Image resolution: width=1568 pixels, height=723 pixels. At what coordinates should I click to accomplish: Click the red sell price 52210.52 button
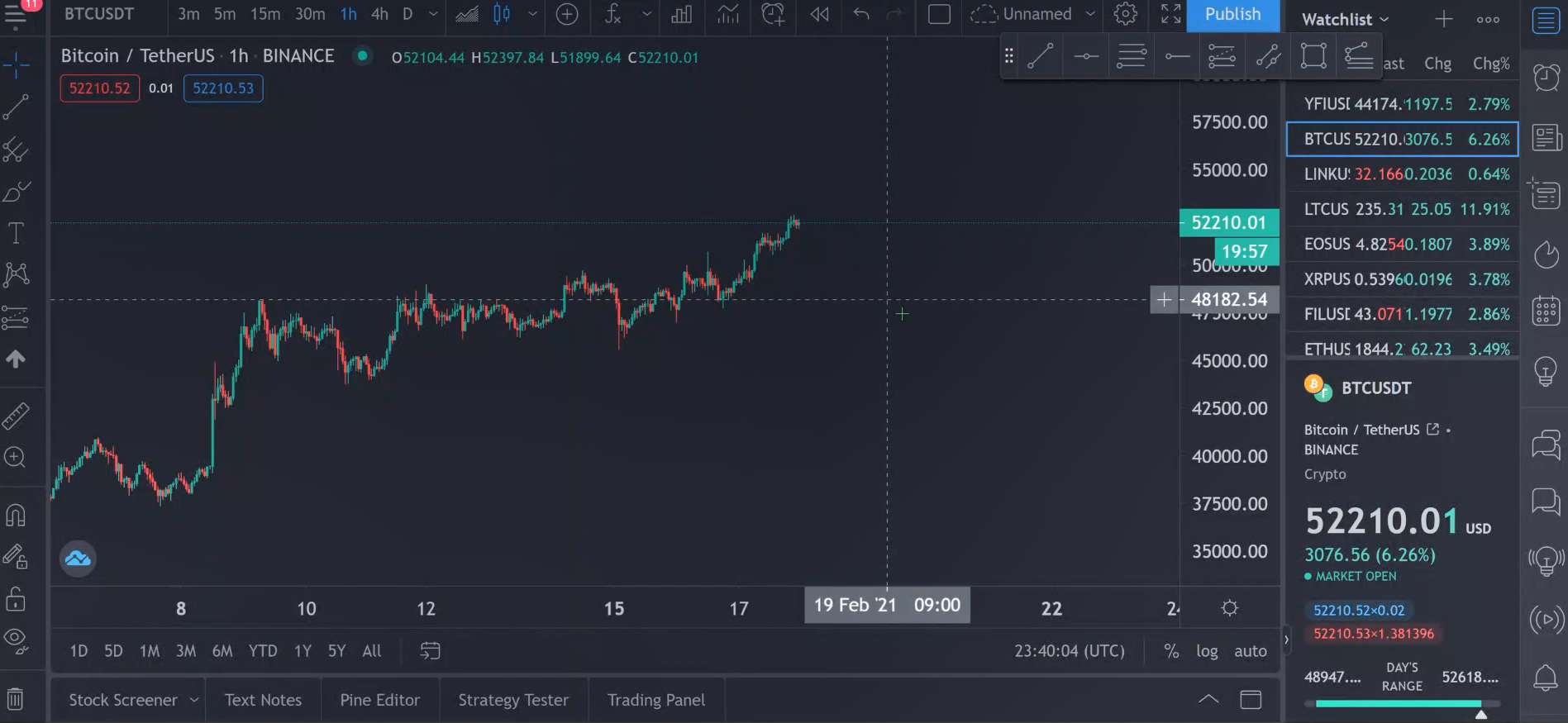[99, 88]
